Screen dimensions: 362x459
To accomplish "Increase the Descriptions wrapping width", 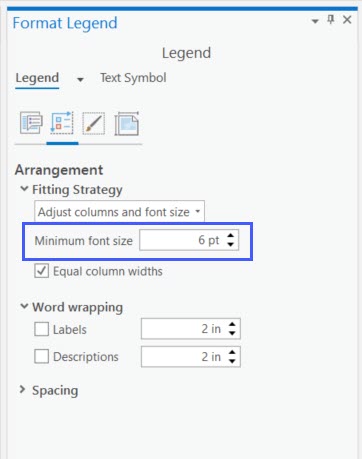I will click(x=232, y=352).
